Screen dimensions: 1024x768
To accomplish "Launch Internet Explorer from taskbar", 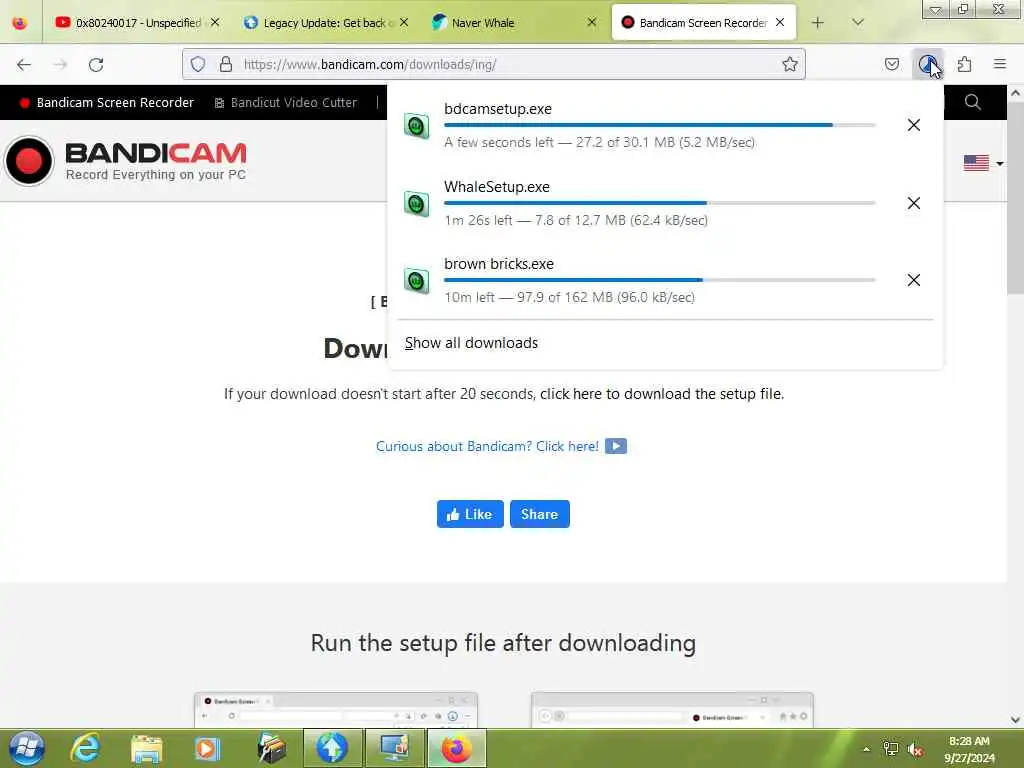I will point(86,748).
